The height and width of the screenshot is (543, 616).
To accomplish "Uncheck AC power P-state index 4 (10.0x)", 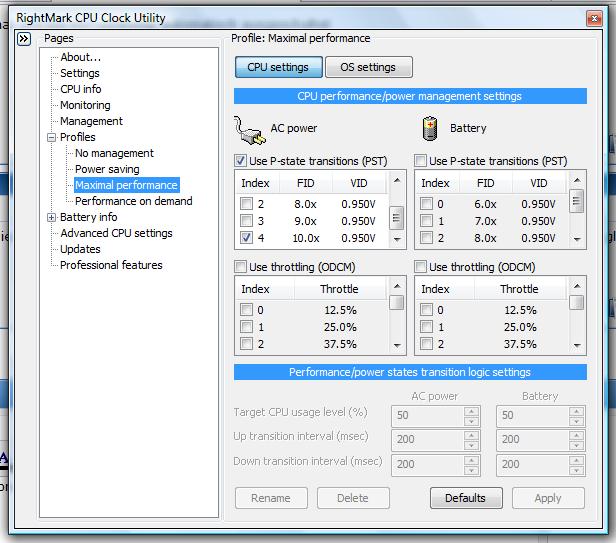I will (246, 237).
